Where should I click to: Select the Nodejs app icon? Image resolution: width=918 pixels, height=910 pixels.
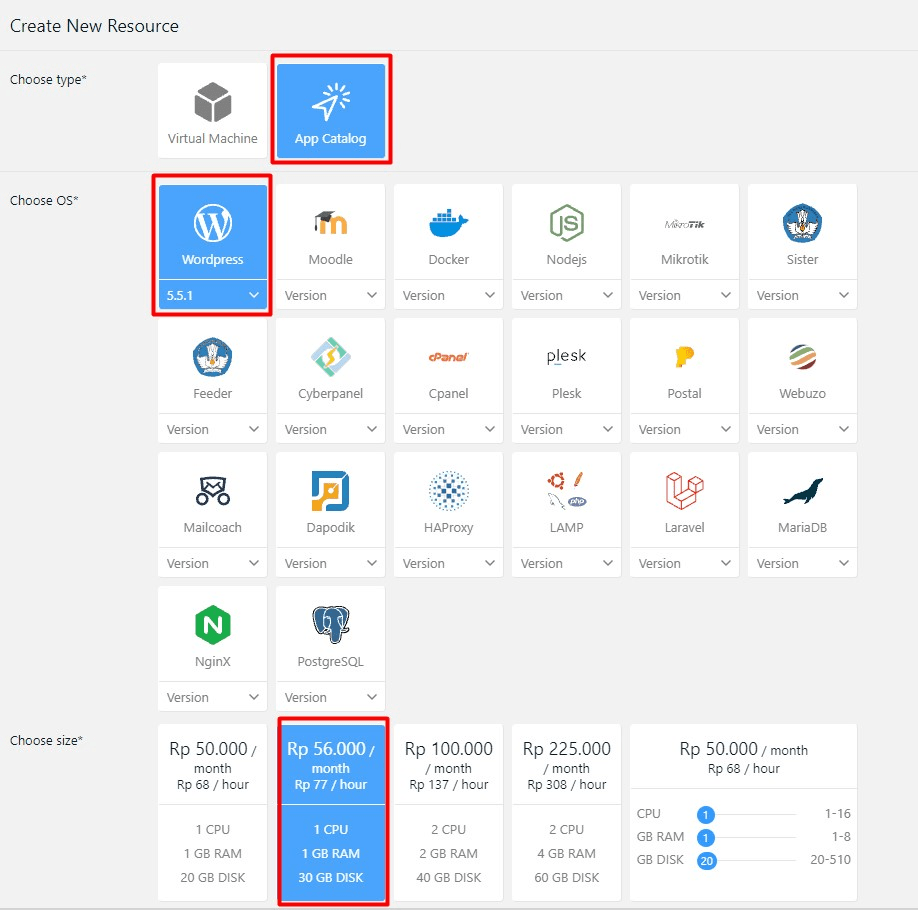pos(566,223)
